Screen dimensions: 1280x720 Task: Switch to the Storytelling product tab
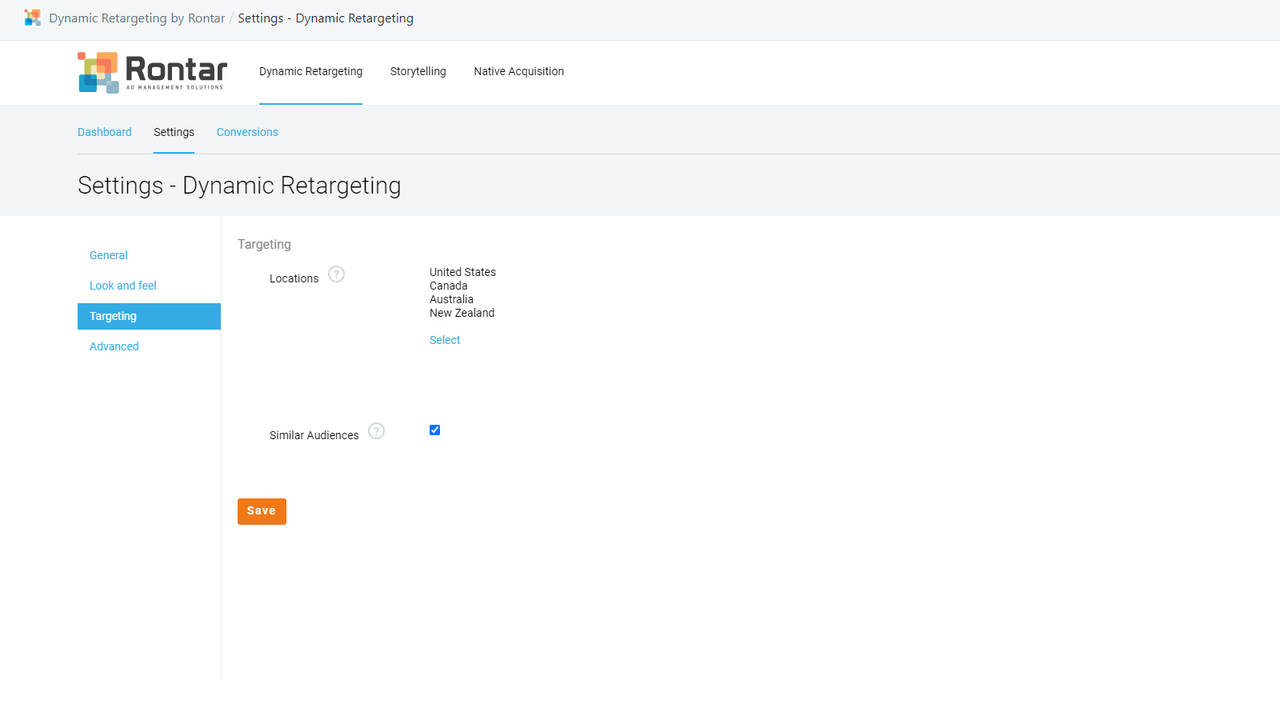(x=417, y=71)
